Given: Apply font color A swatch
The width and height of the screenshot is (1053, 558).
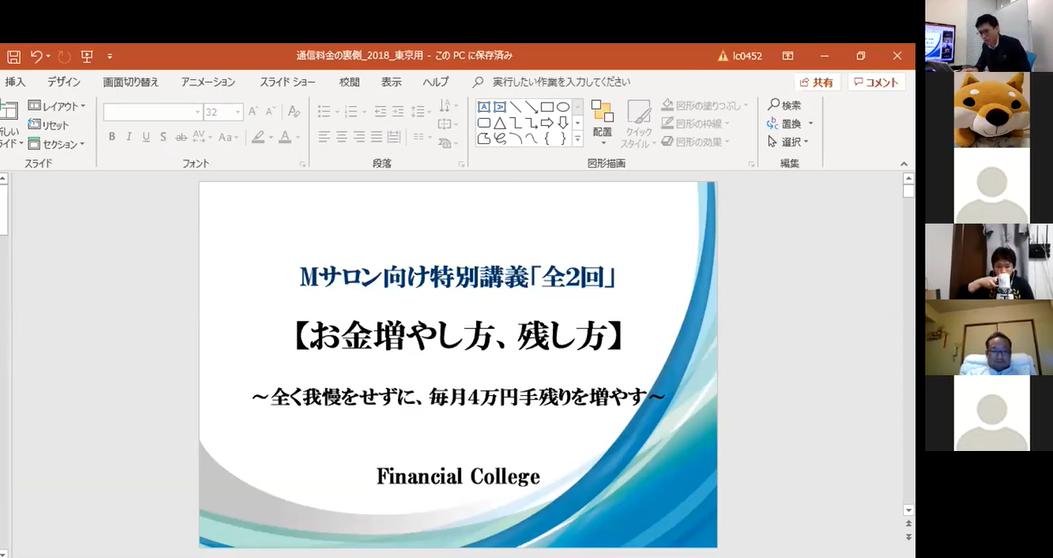Looking at the screenshot, I should [285, 137].
